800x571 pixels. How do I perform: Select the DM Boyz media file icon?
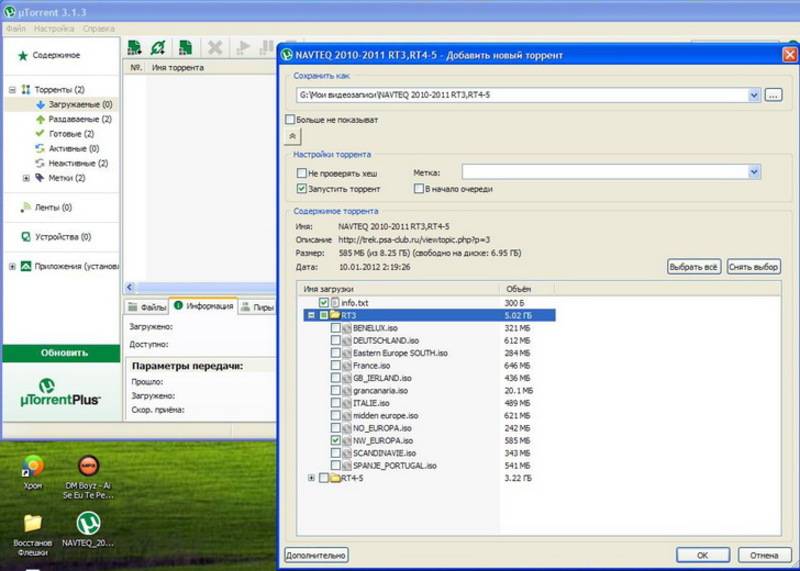tap(89, 468)
